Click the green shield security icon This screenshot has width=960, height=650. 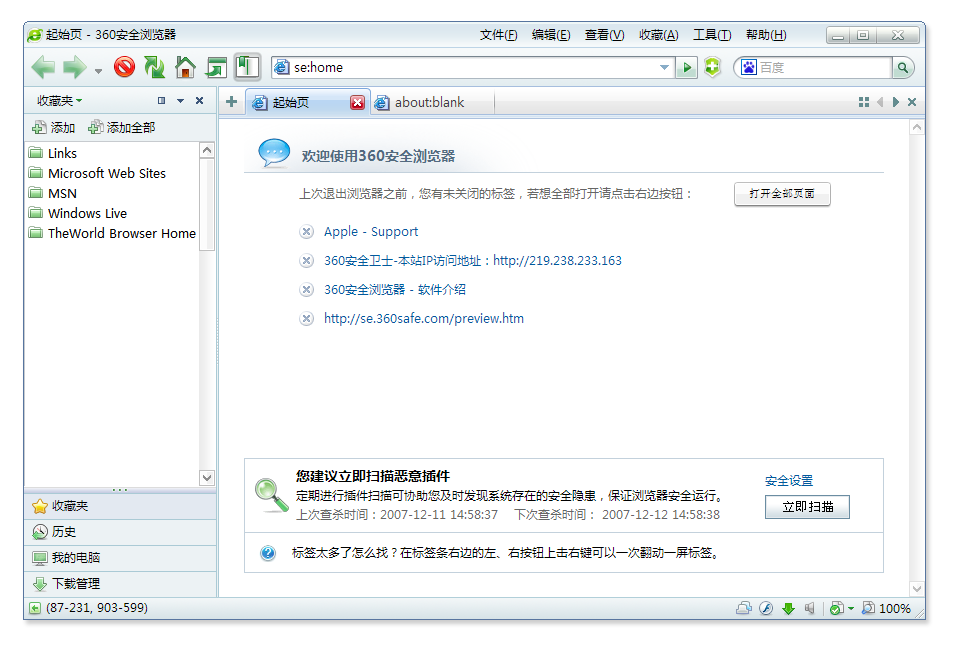pos(712,67)
